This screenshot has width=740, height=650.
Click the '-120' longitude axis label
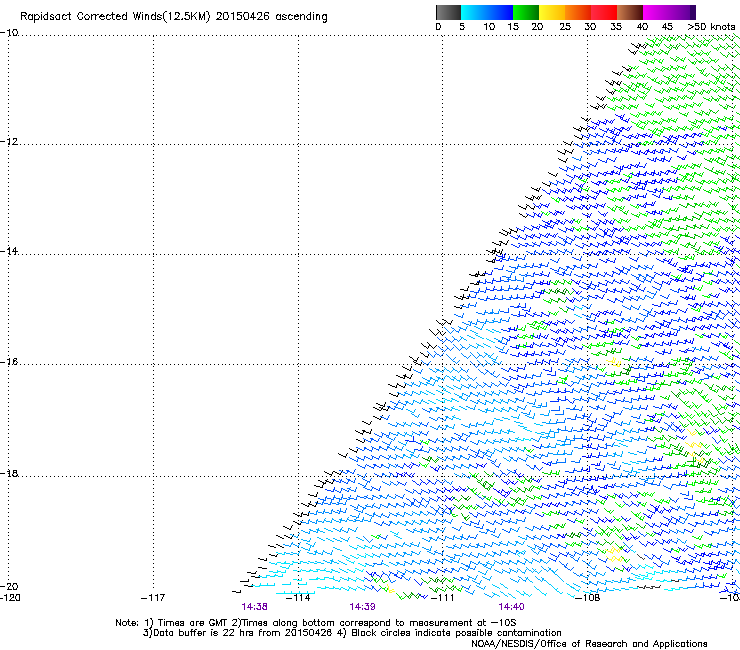coord(10,598)
